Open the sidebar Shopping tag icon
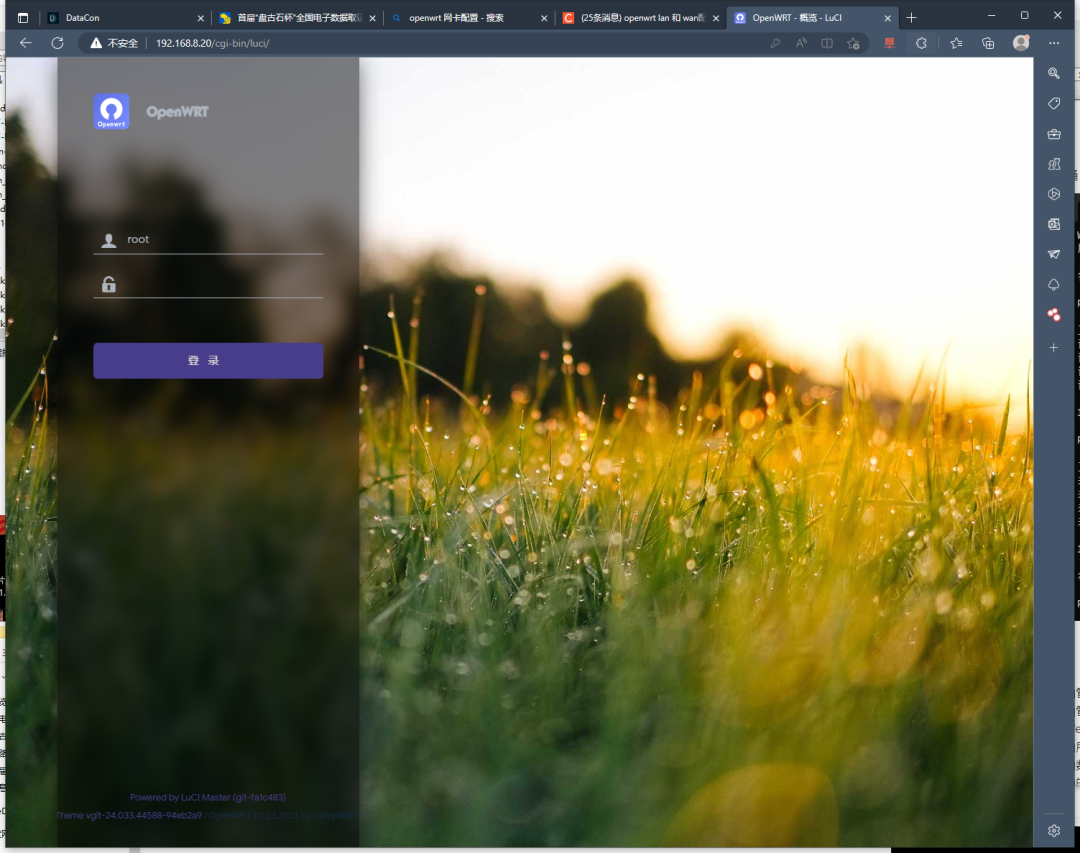 1054,103
